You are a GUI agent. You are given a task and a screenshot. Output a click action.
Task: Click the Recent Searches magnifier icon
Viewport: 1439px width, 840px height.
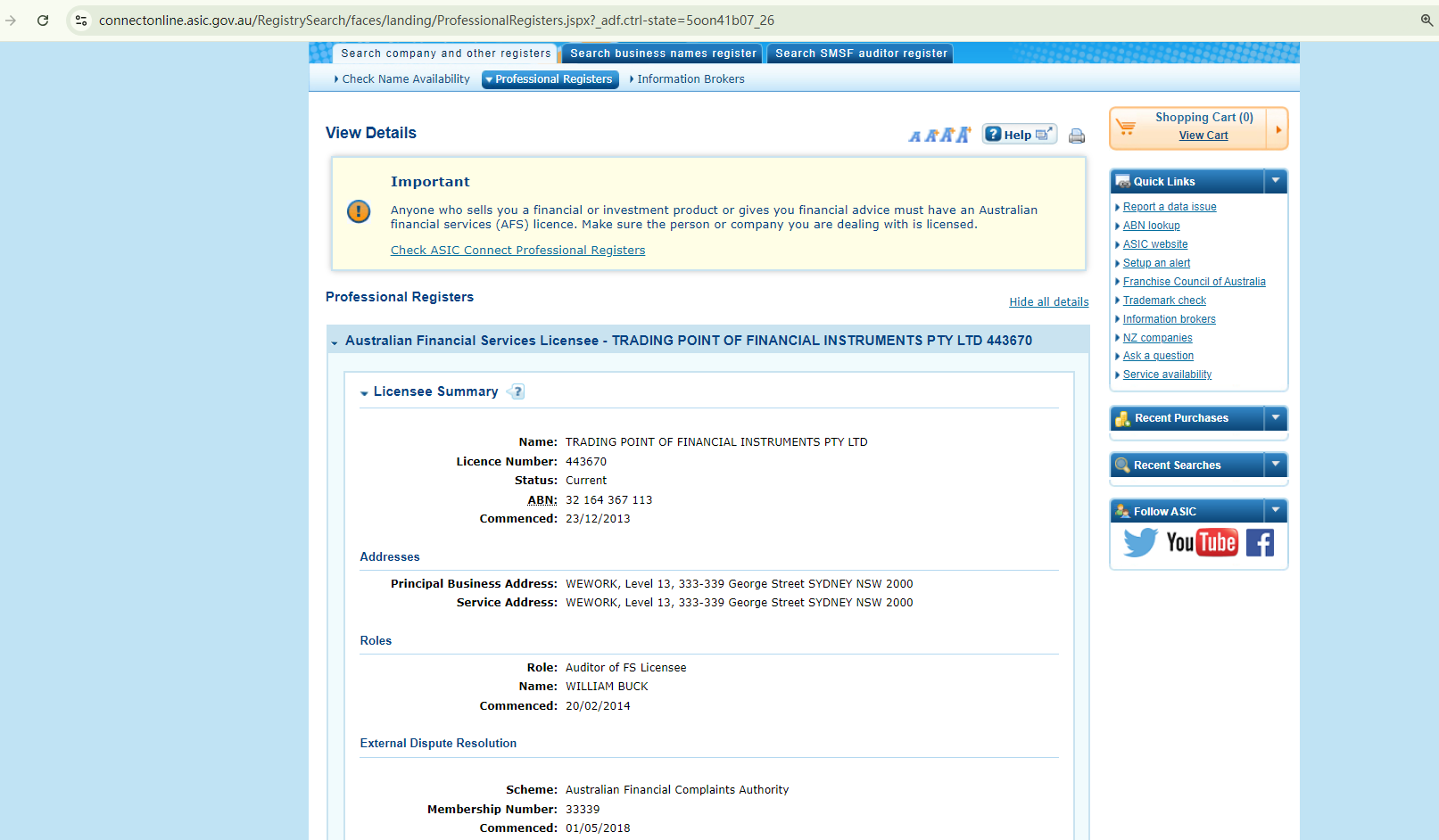(x=1122, y=465)
